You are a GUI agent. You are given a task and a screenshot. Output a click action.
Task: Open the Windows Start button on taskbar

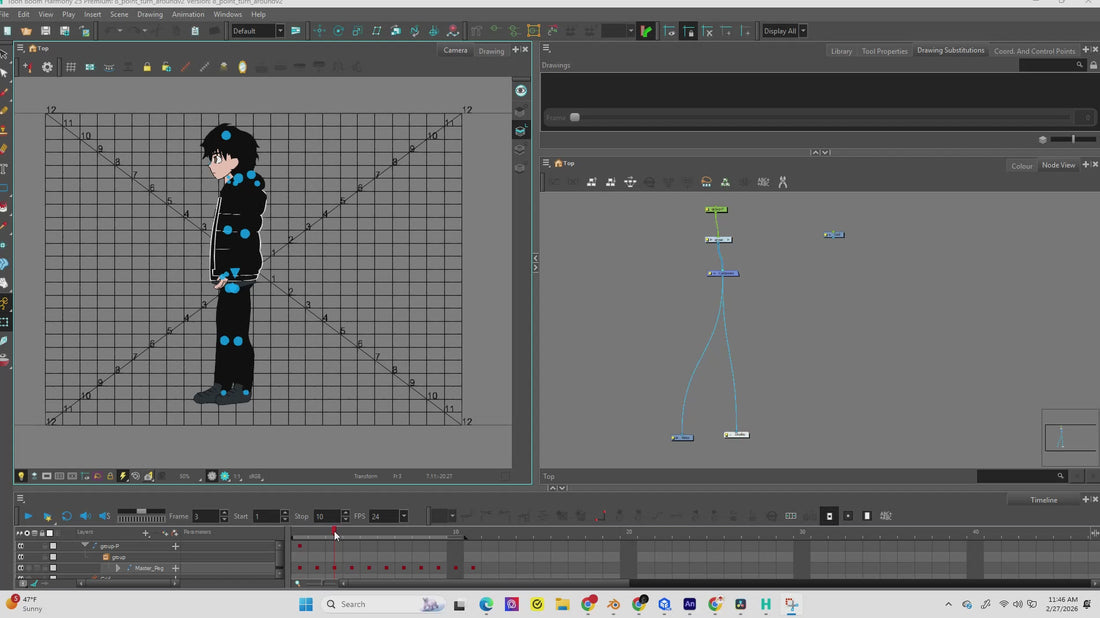[306, 604]
